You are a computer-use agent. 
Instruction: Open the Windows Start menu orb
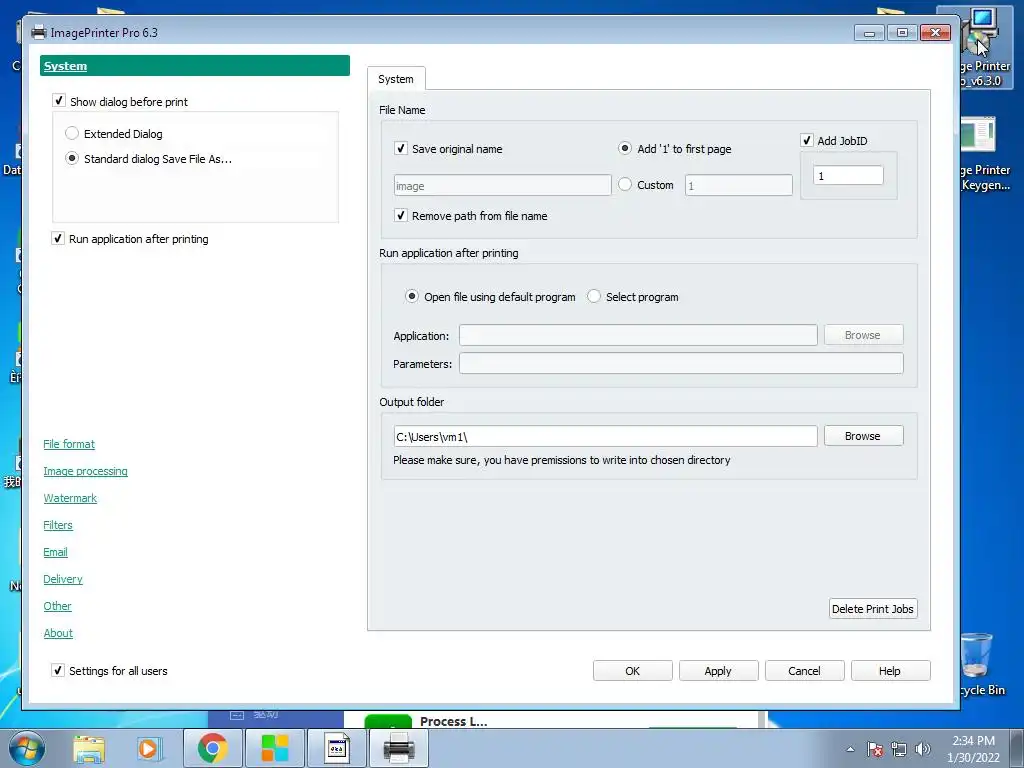coord(27,748)
